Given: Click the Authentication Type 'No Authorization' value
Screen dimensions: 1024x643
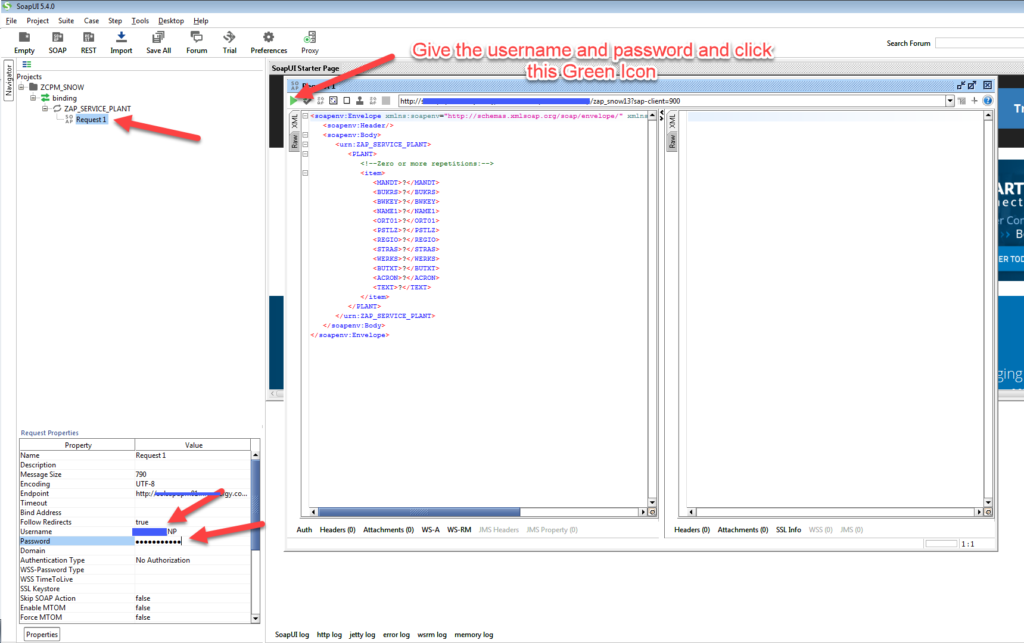Looking at the screenshot, I should point(163,560).
